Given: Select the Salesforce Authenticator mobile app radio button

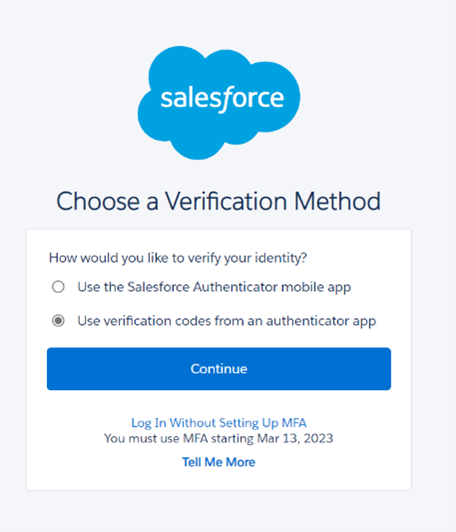Looking at the screenshot, I should tap(58, 287).
